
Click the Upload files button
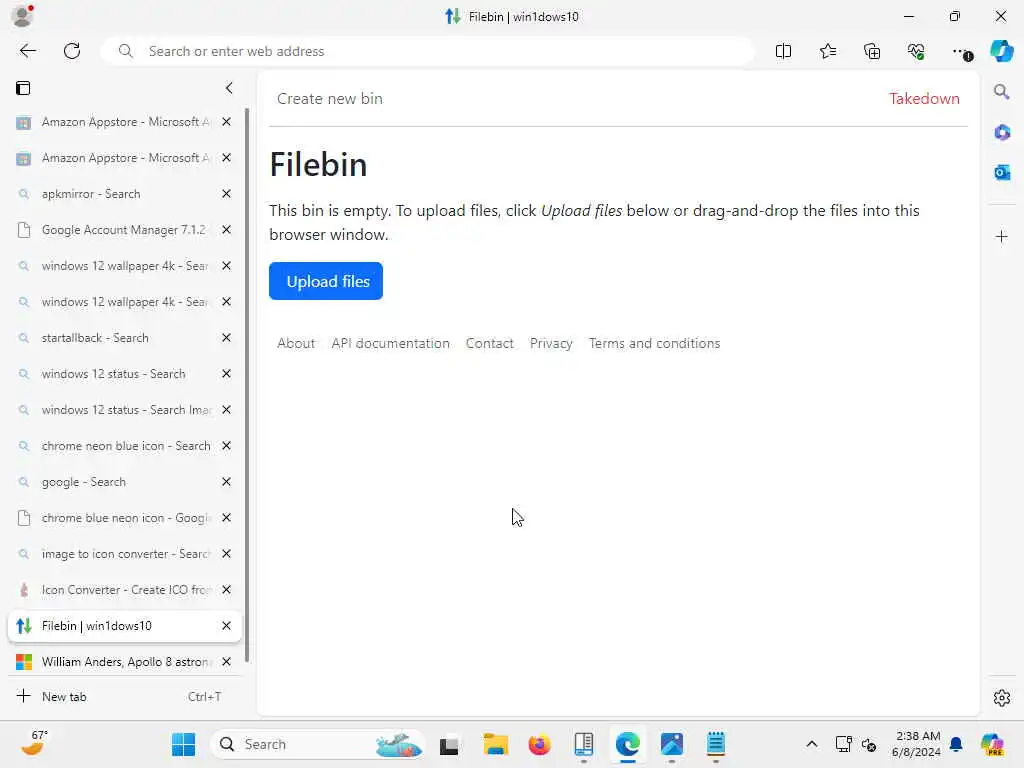(x=326, y=281)
